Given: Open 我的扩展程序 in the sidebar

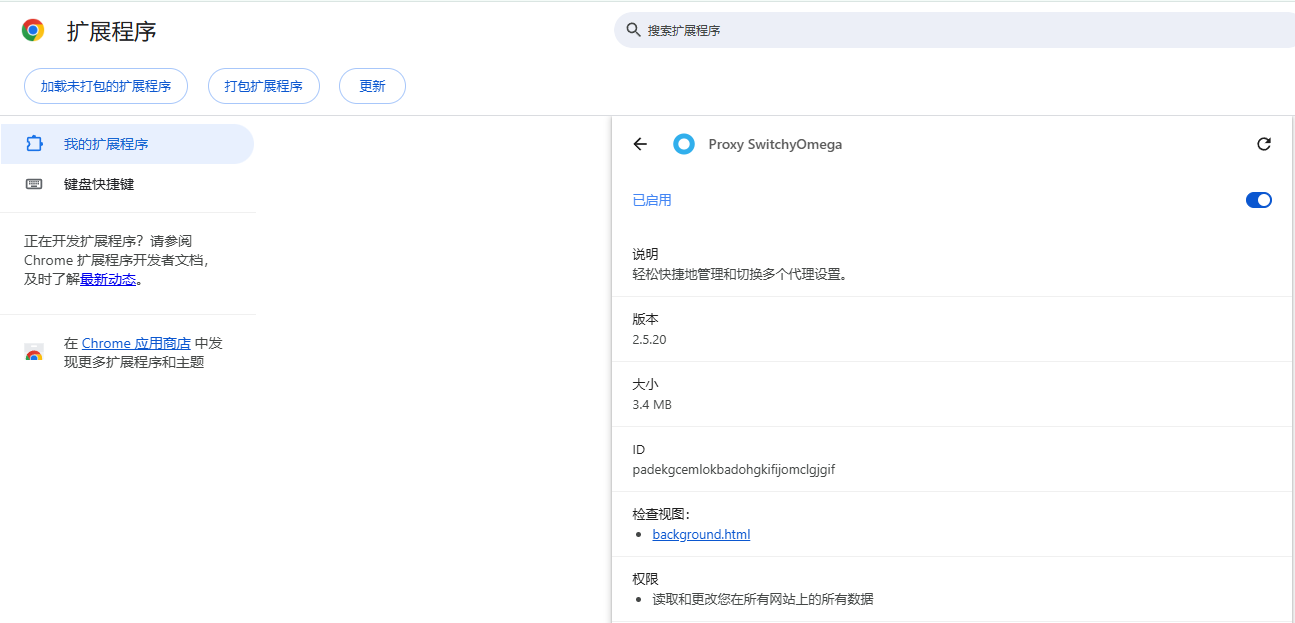Looking at the screenshot, I should pos(127,144).
